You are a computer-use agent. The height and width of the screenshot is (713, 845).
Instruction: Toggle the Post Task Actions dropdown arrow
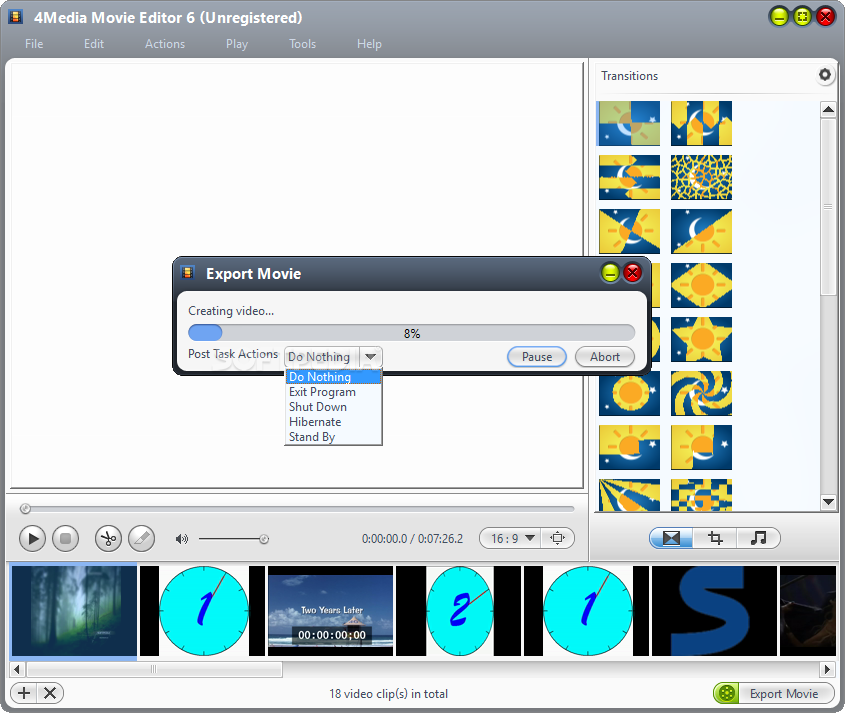pos(370,357)
